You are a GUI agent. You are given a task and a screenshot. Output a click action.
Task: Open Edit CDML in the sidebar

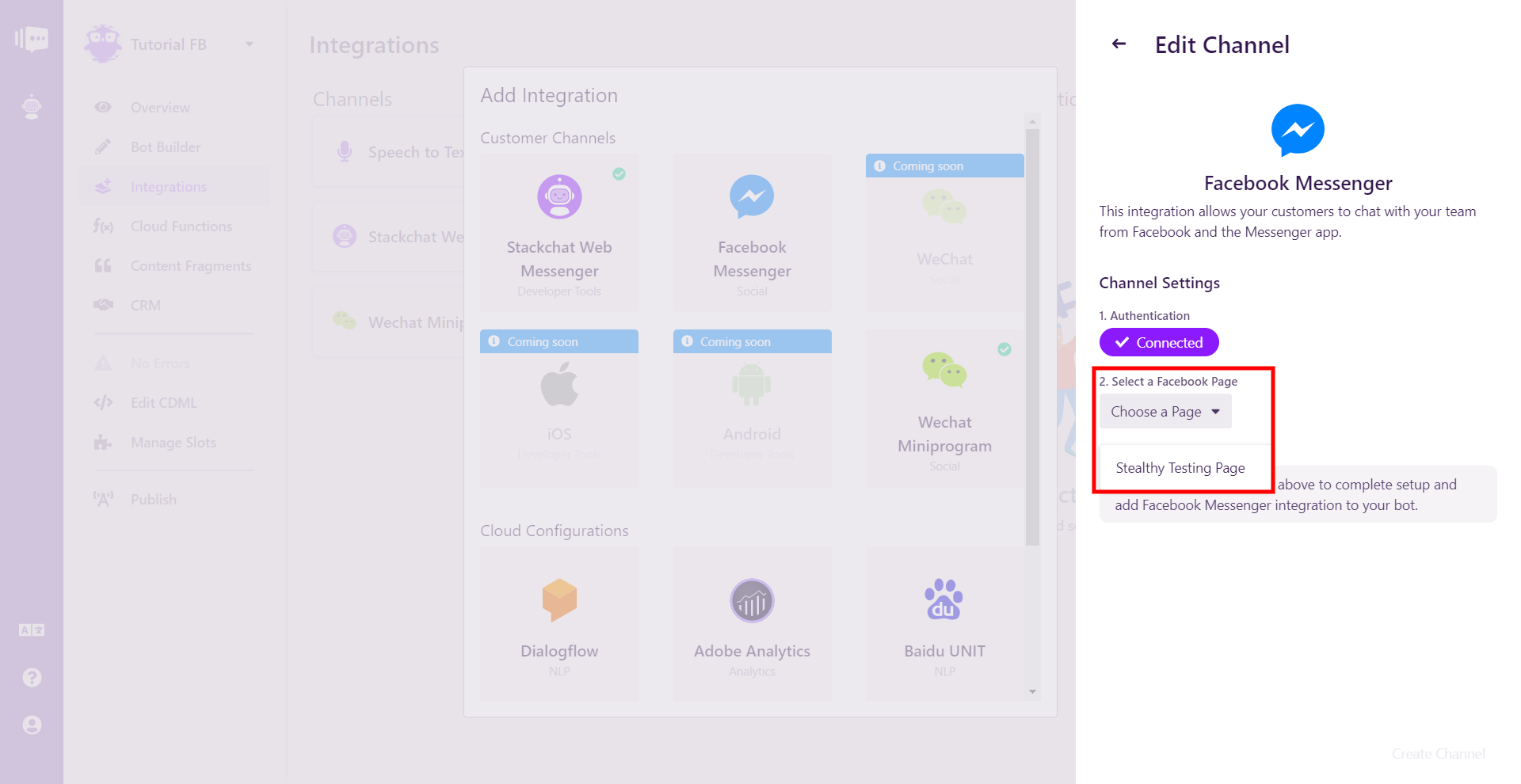click(x=174, y=403)
